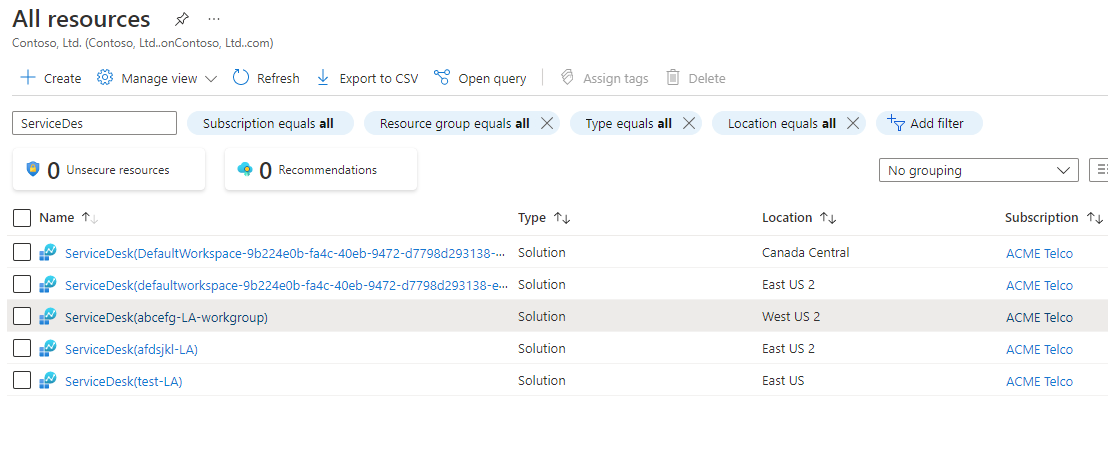This screenshot has width=1108, height=458.
Task: Open Type equals all filter
Action: (628, 123)
